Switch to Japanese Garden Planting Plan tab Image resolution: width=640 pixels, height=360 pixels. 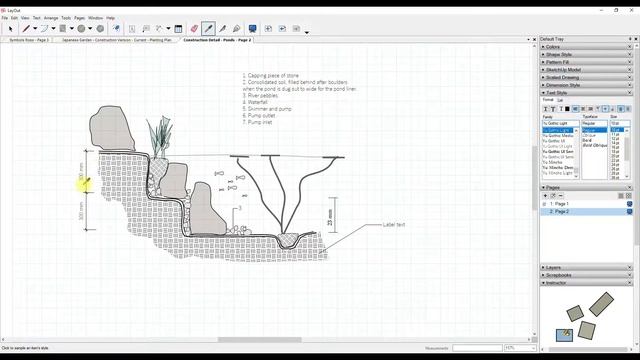[117, 40]
